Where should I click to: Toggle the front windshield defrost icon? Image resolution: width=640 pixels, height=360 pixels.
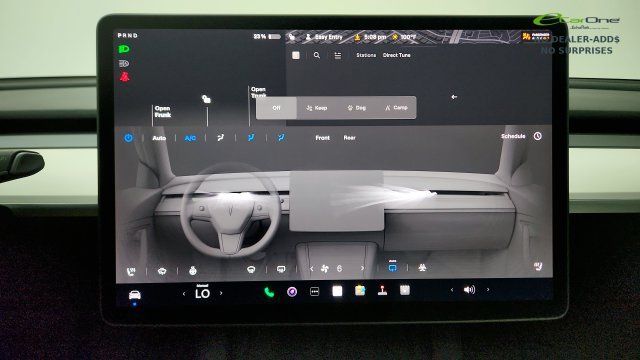162,271
